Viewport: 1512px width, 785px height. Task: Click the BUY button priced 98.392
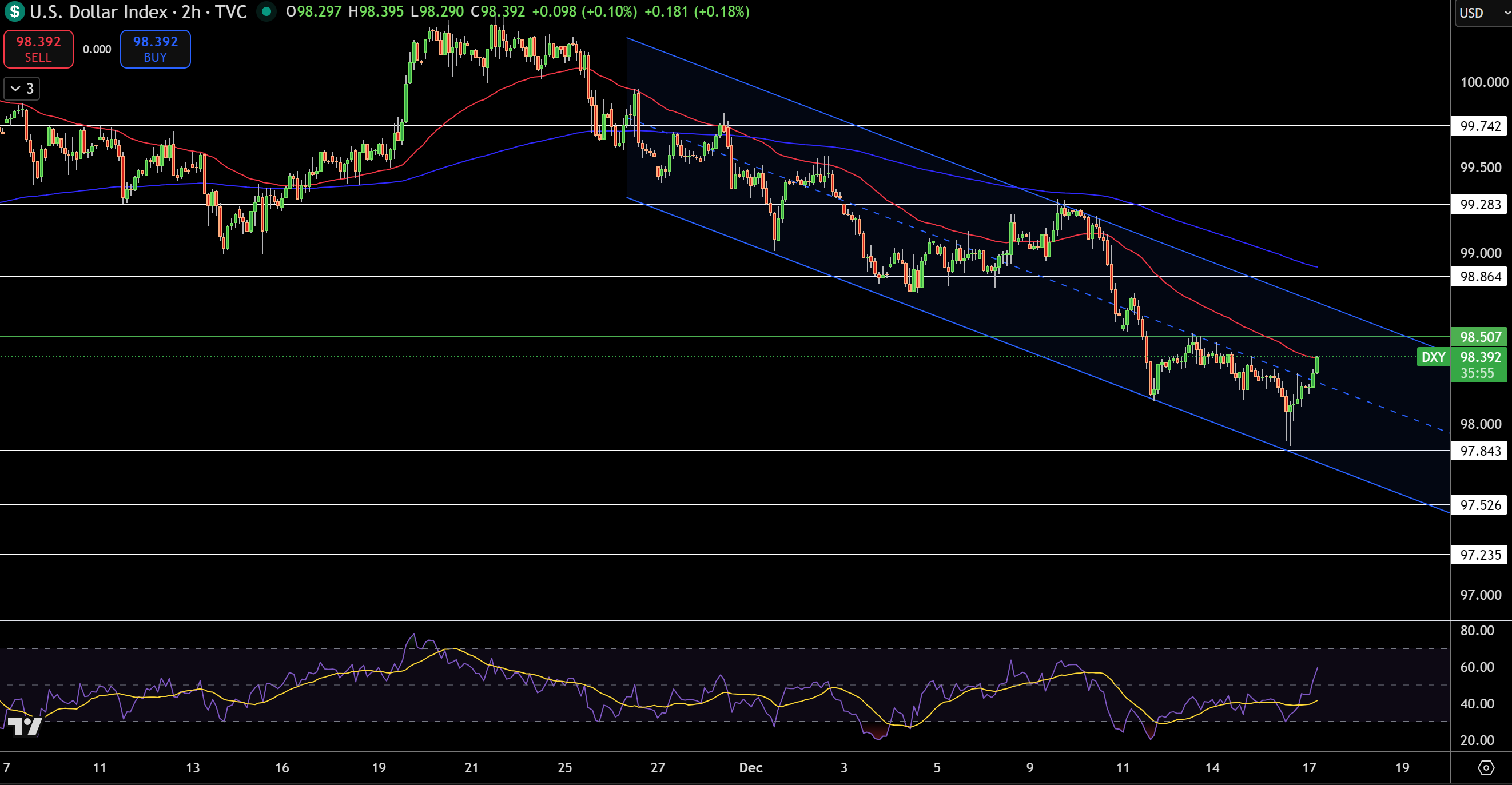pyautogui.click(x=155, y=49)
